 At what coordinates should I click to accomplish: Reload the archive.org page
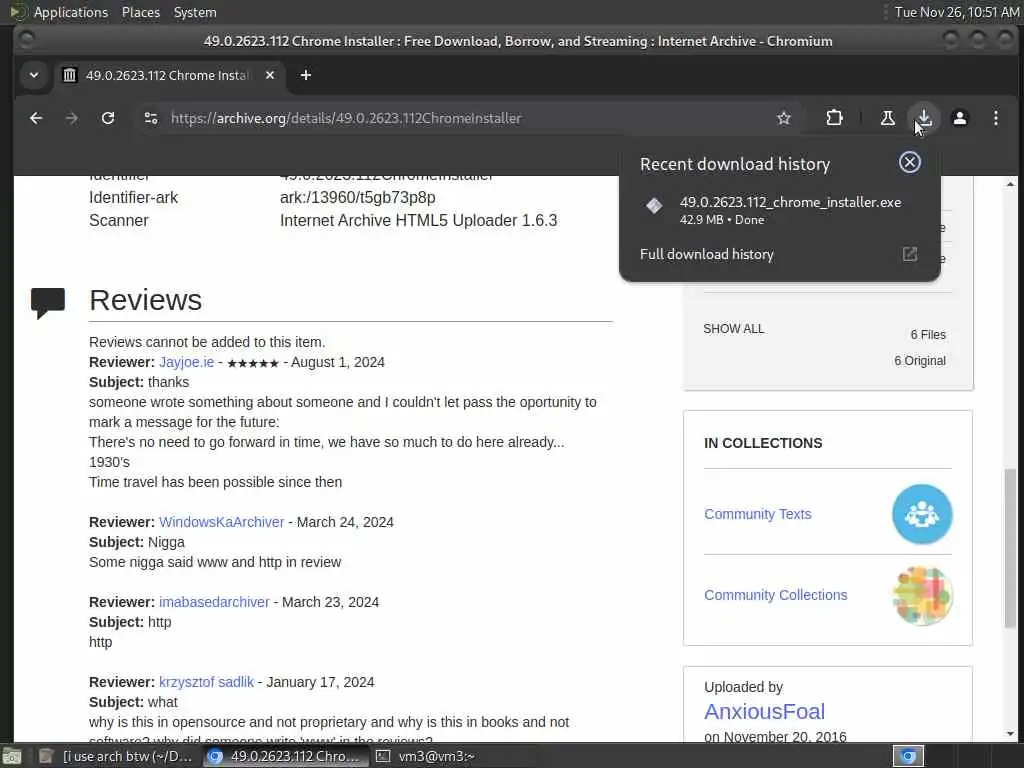[108, 118]
